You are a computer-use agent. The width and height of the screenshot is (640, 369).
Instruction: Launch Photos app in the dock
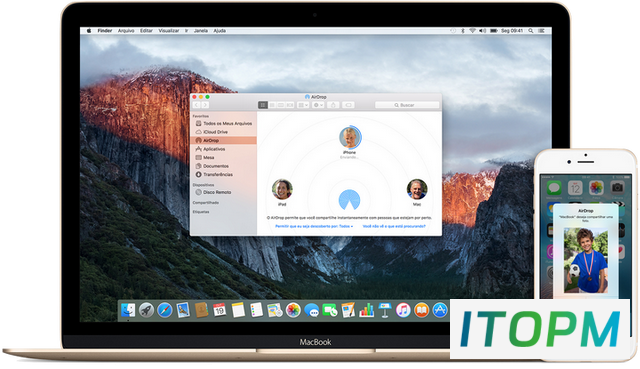[293, 310]
